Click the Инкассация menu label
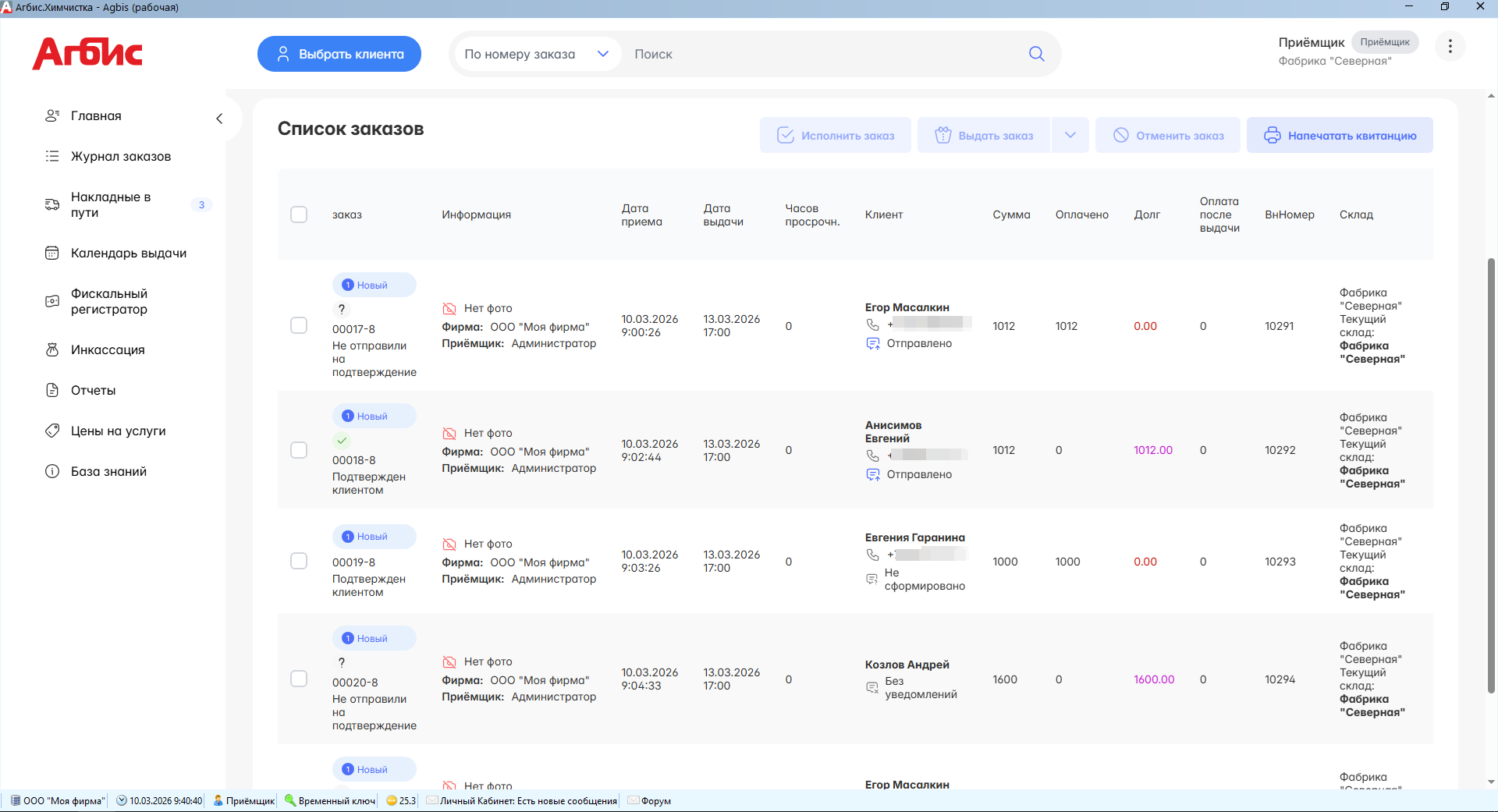The width and height of the screenshot is (1498, 812). pyautogui.click(x=108, y=349)
